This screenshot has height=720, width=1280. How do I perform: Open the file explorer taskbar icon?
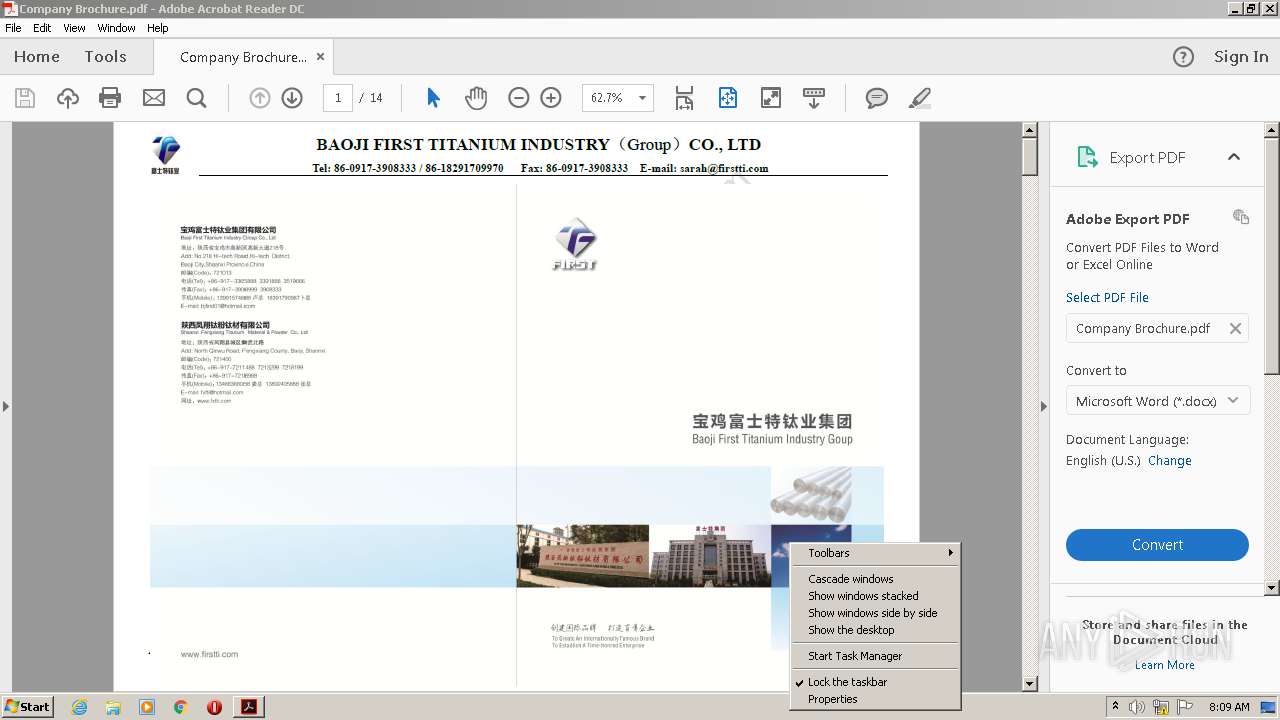[113, 707]
